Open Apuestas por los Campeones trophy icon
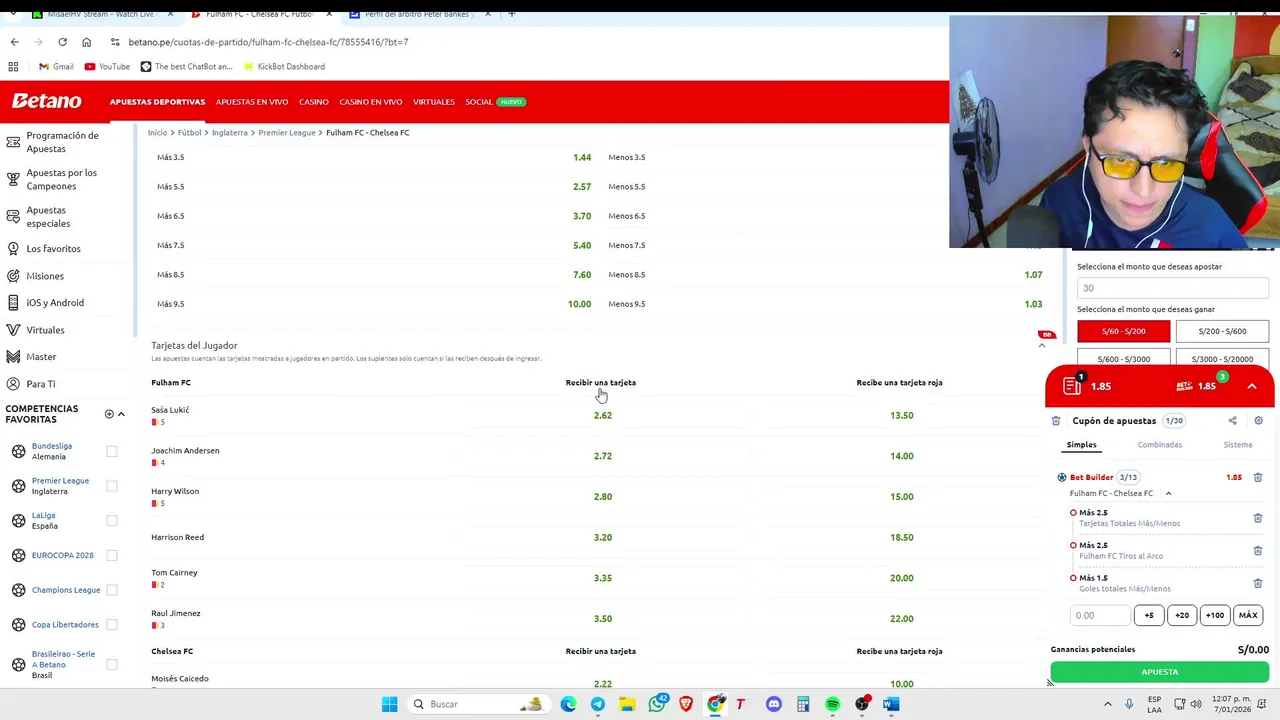The width and height of the screenshot is (1280, 720). pos(13,179)
